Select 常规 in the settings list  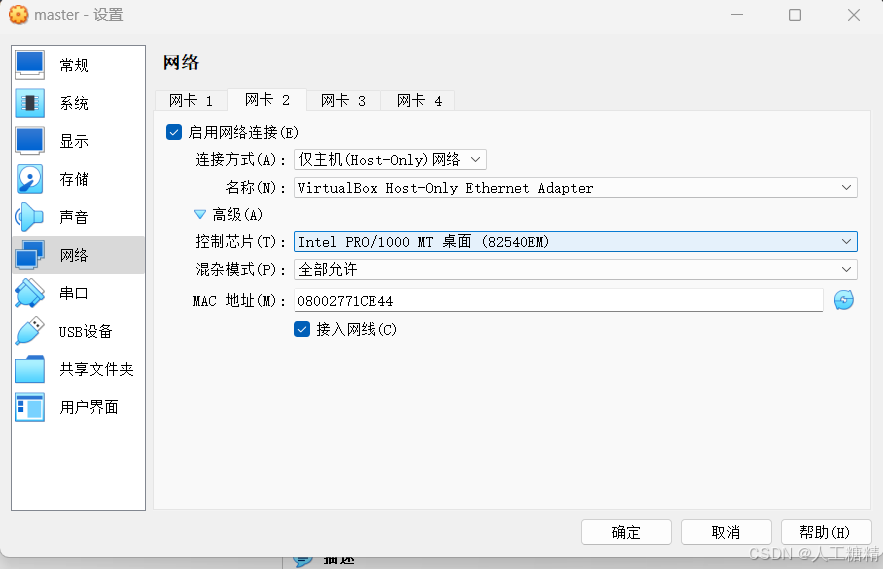pyautogui.click(x=78, y=65)
